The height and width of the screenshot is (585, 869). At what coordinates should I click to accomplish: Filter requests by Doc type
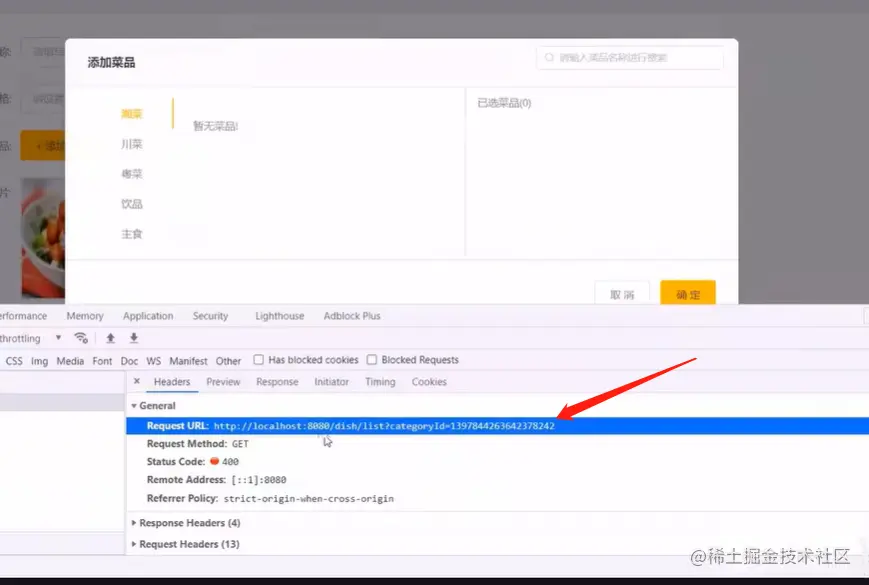click(129, 361)
